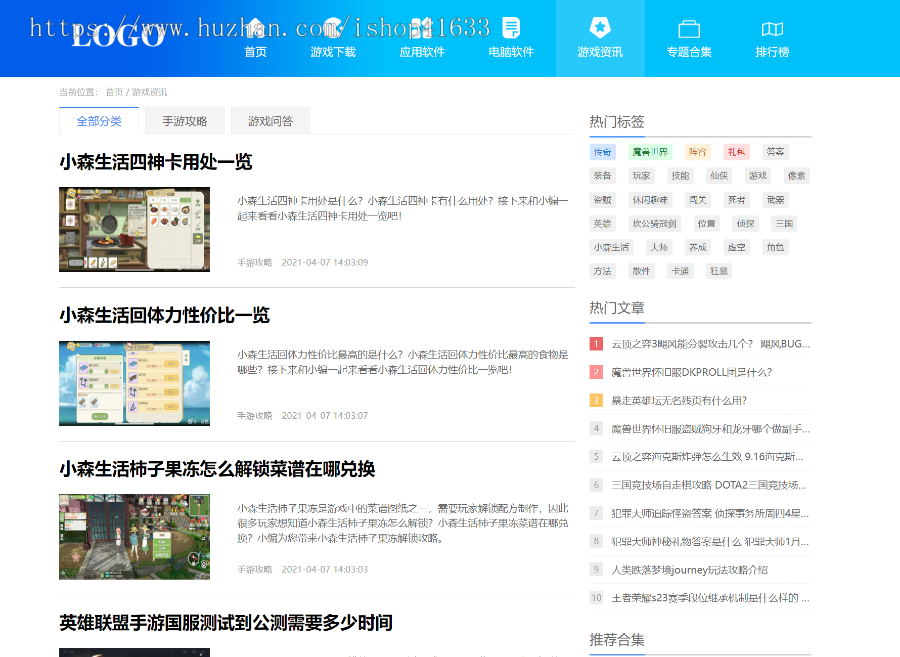Open hot article 云顶之弈3飓风能分裂攻击几个
The width and height of the screenshot is (900, 657).
pos(711,344)
